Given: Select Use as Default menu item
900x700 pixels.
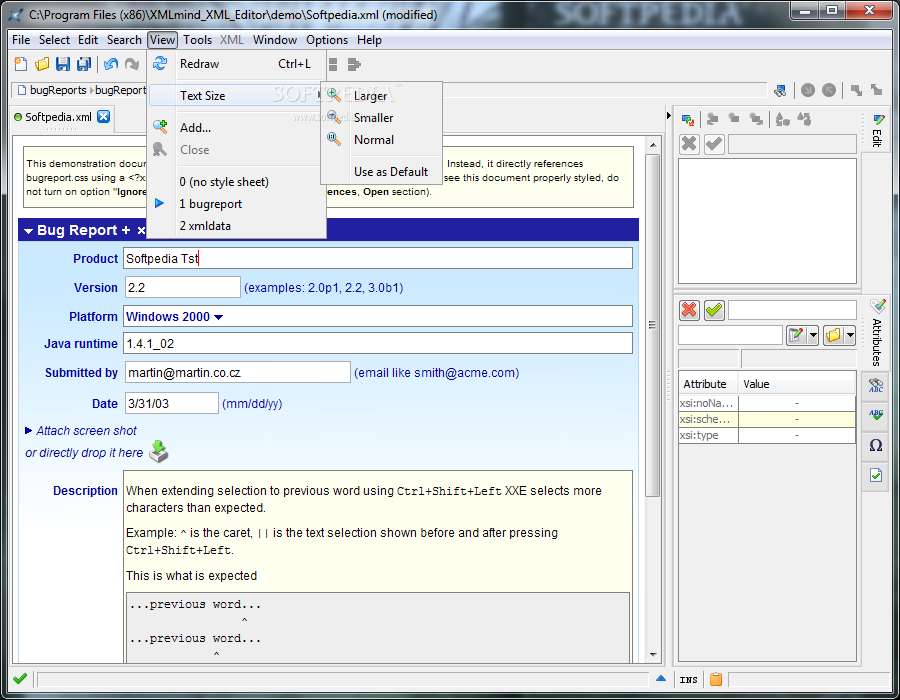Looking at the screenshot, I should pos(391,172).
